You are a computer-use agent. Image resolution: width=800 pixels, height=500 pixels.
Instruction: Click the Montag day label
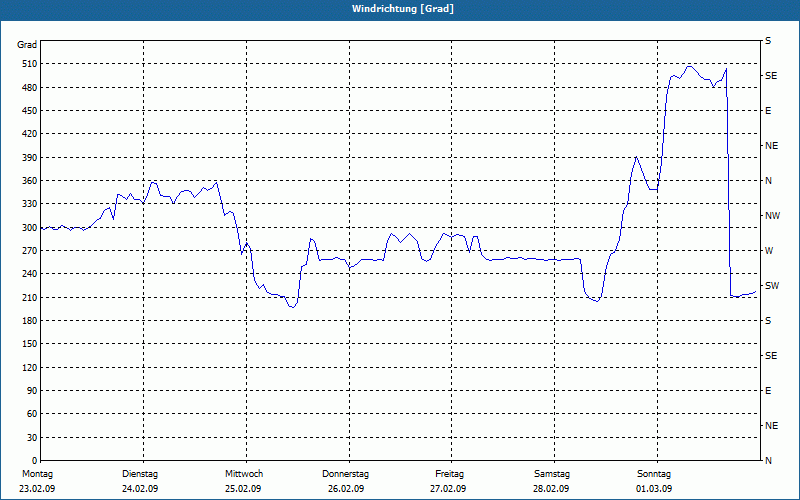pos(37,474)
